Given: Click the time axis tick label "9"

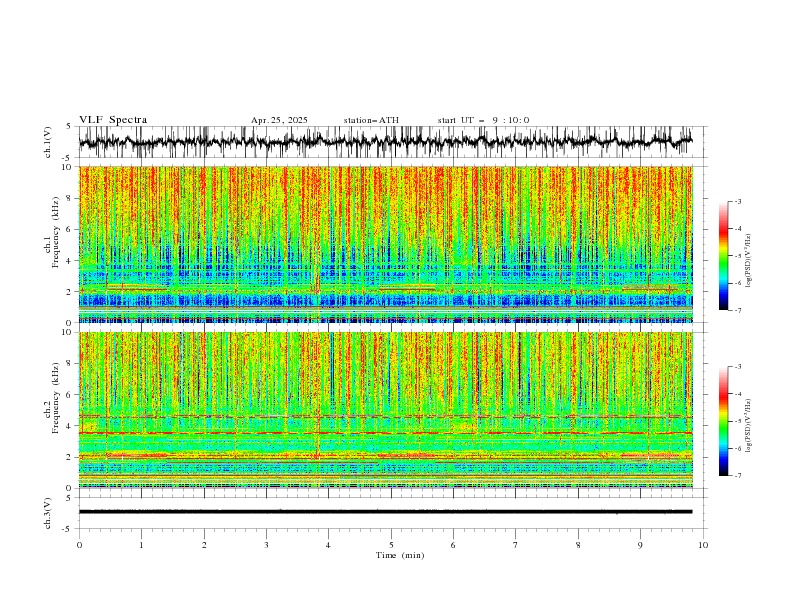Looking at the screenshot, I should [640, 545].
